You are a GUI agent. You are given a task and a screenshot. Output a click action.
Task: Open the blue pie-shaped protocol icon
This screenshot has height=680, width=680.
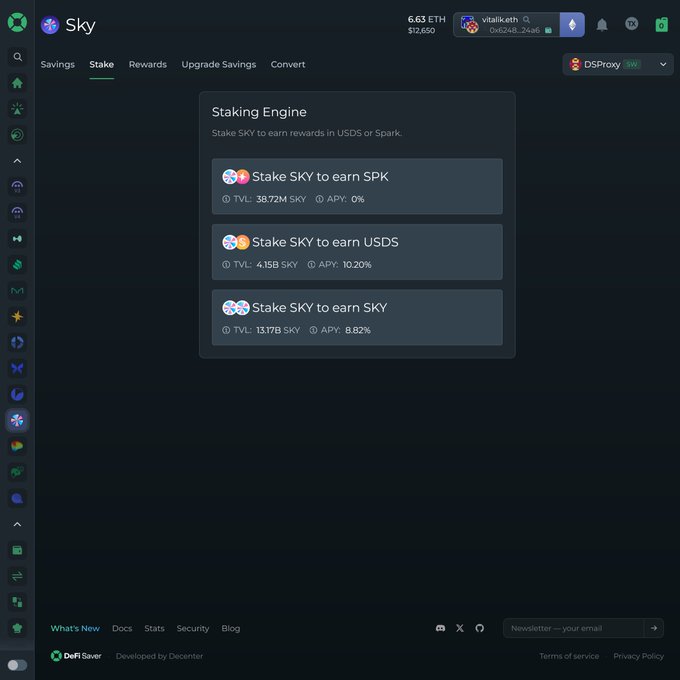(17, 394)
